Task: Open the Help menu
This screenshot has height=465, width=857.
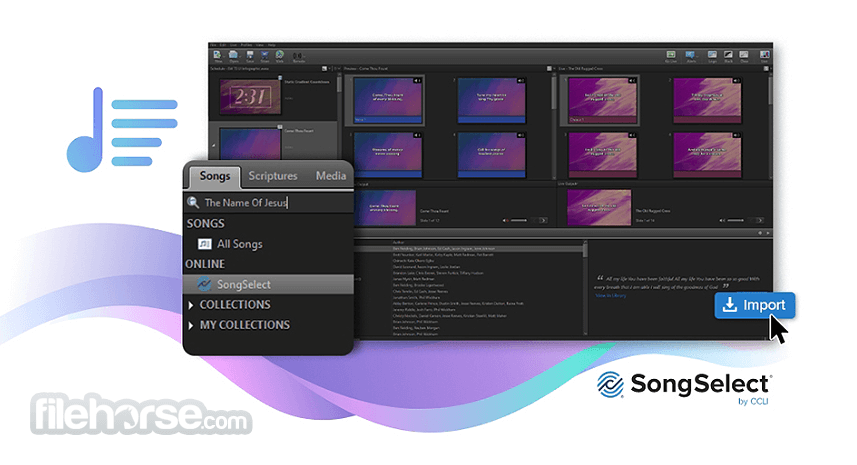Action: point(272,45)
